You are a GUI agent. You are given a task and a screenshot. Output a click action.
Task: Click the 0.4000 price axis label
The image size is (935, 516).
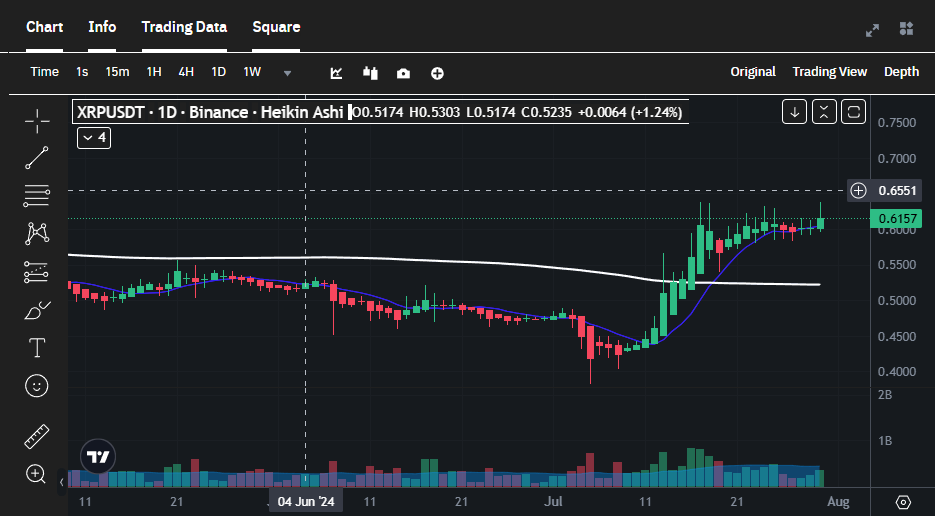coord(897,372)
